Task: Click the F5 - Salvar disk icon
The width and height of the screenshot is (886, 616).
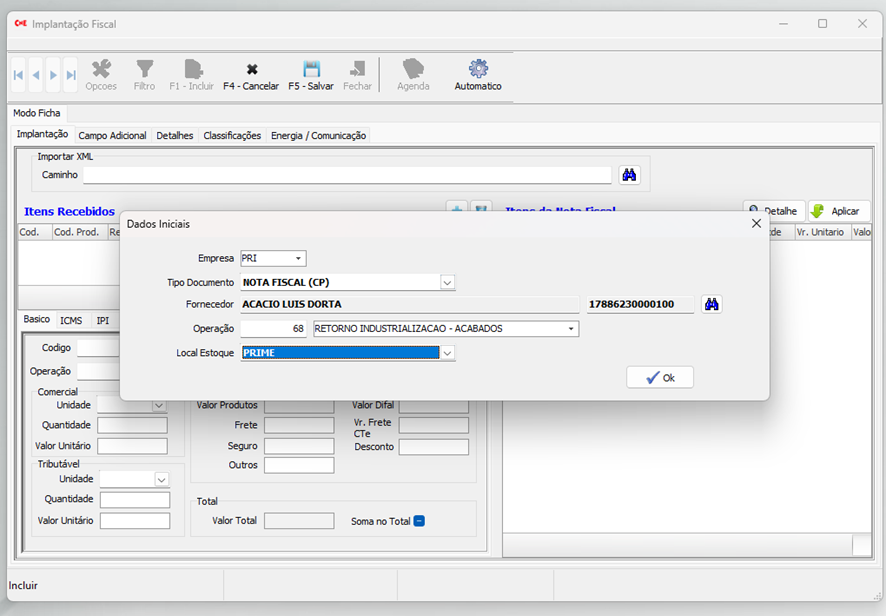Action: pos(311,70)
